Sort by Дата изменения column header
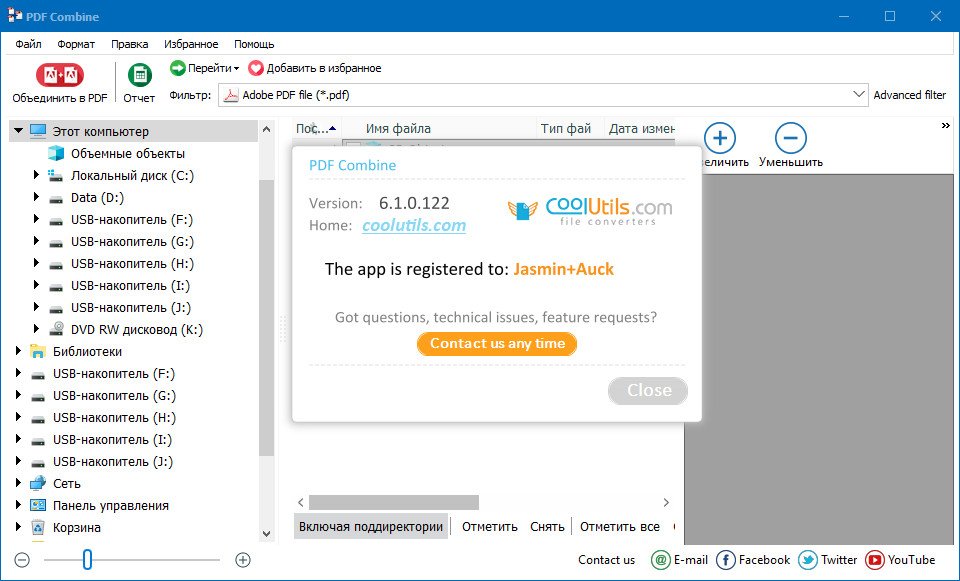Viewport: 960px width, 581px height. tap(640, 129)
